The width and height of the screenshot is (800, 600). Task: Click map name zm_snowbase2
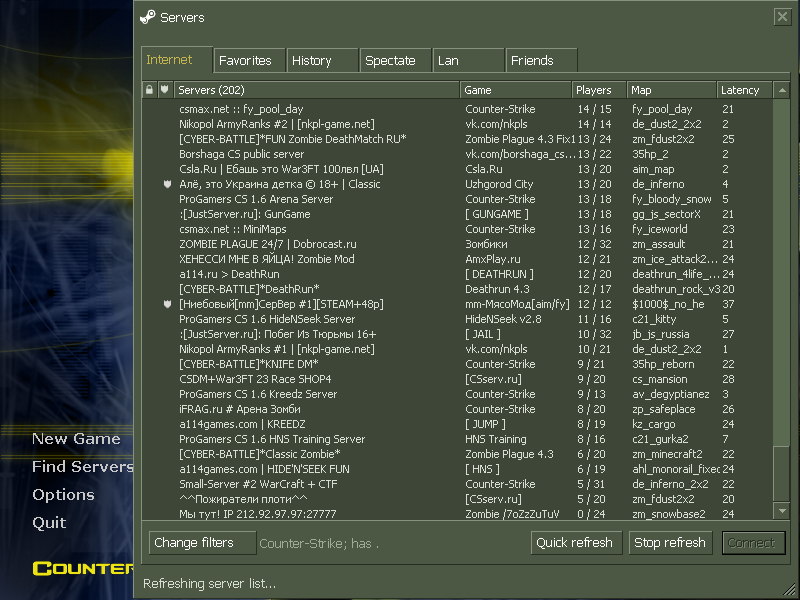(x=668, y=514)
